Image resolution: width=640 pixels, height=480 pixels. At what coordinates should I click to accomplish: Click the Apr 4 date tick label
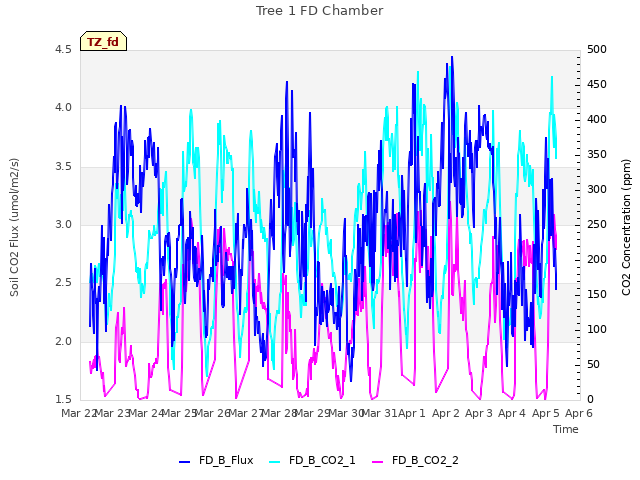[x=512, y=413]
